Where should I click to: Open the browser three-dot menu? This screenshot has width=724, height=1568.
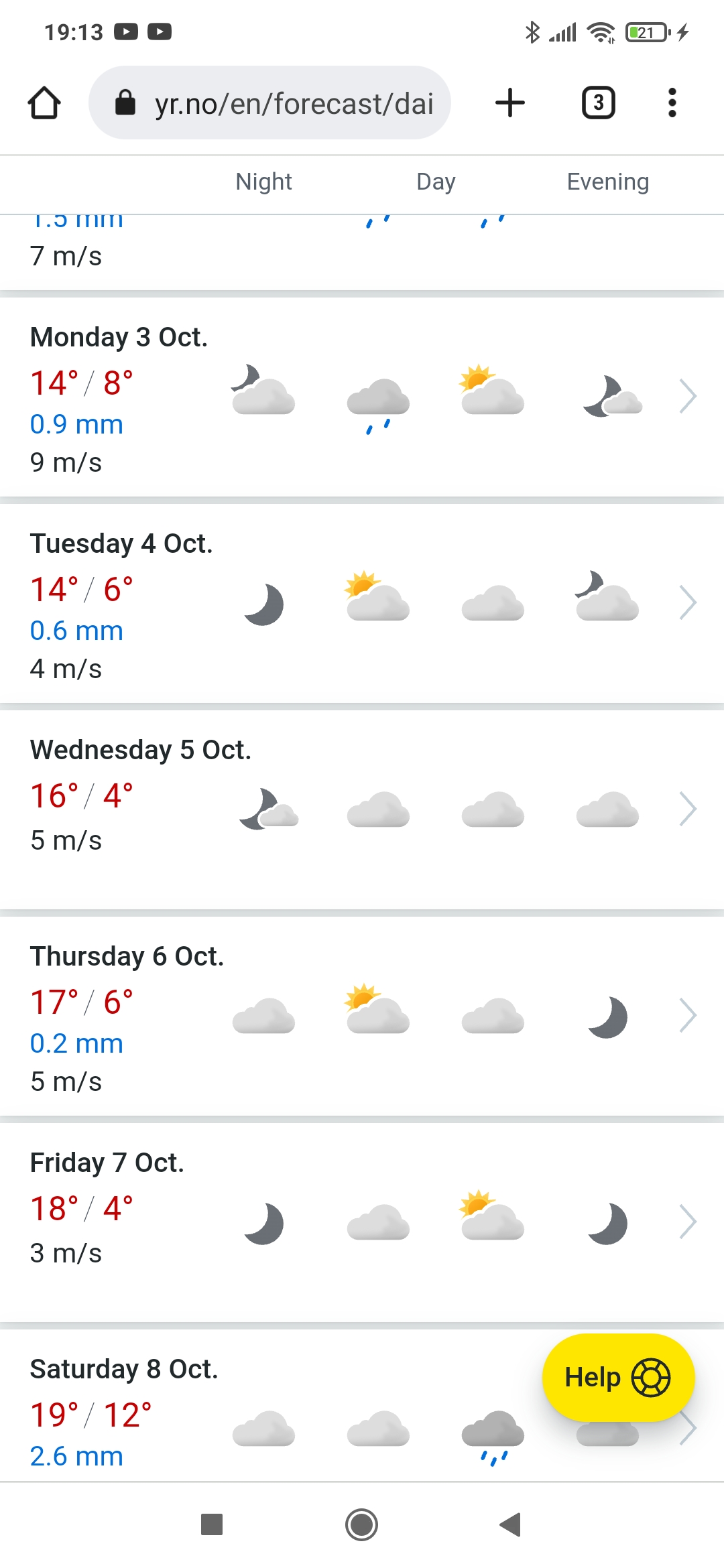(x=672, y=103)
